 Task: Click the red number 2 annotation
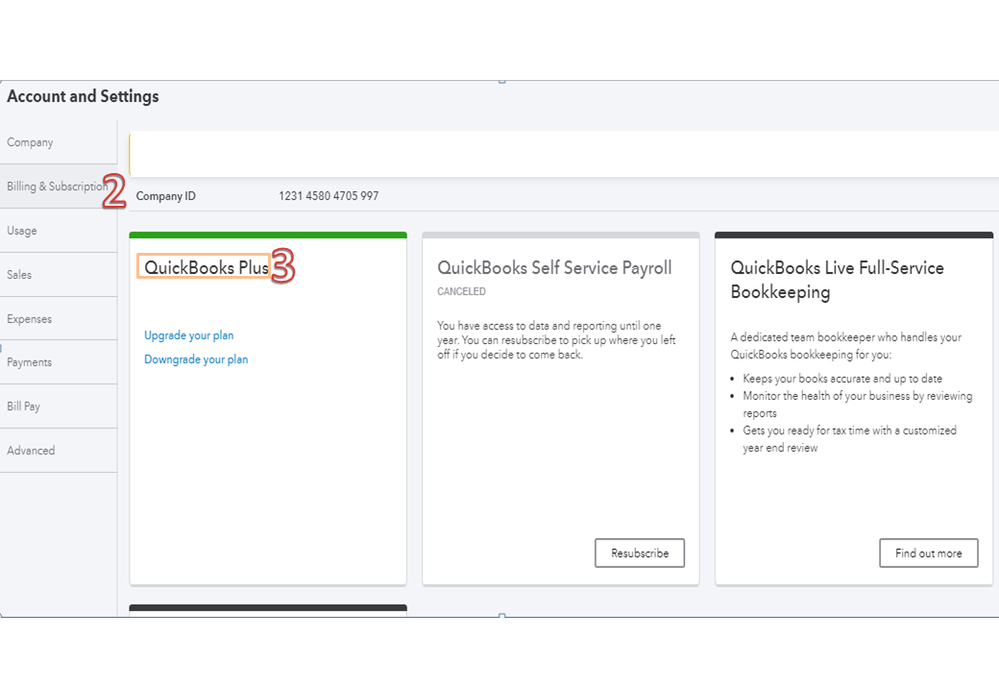(x=114, y=192)
